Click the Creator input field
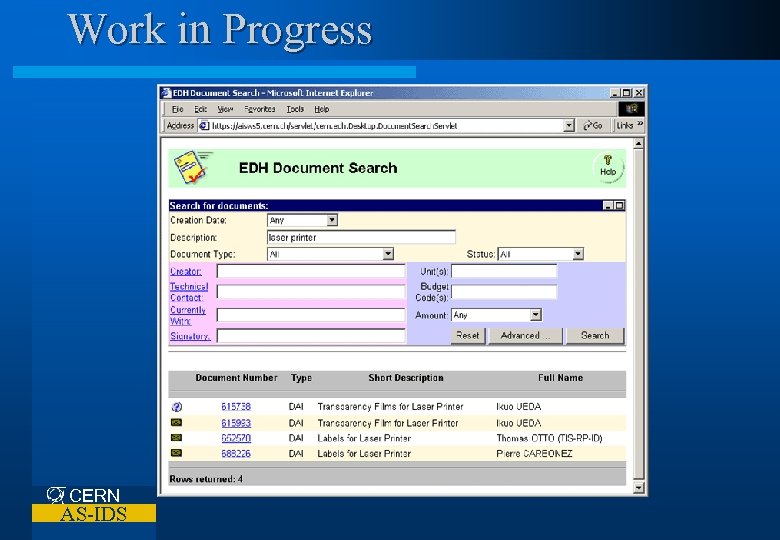This screenshot has width=780, height=540. (311, 271)
